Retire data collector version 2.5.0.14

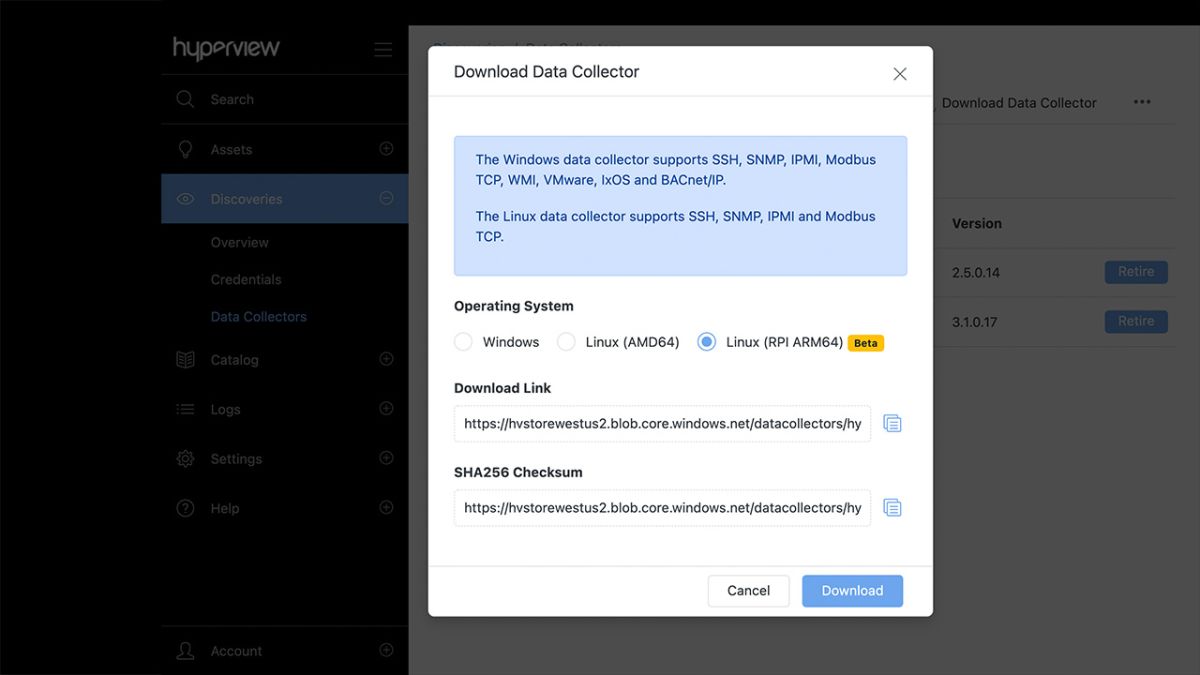1136,272
